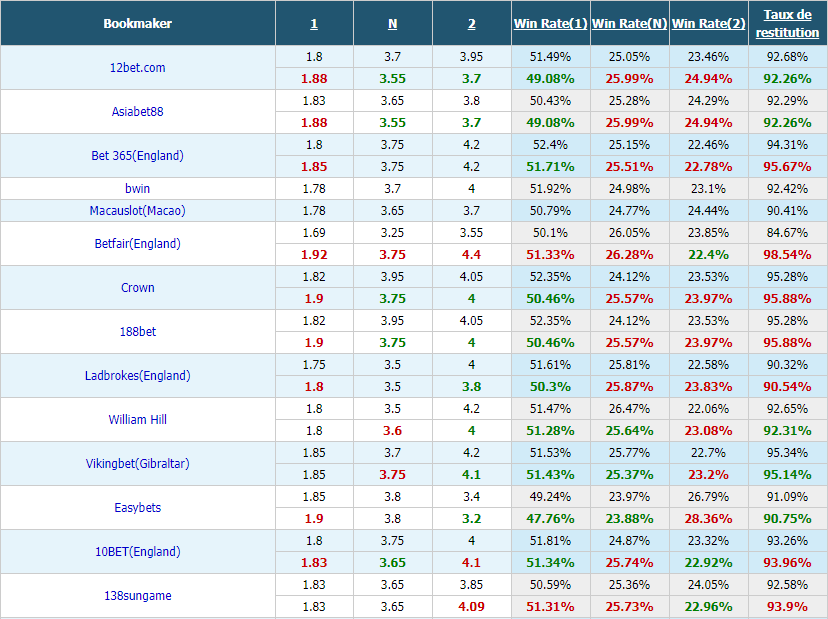Viewport: 828px width, 619px height.
Task: Select the red 93.9% value
Action: 787,607
